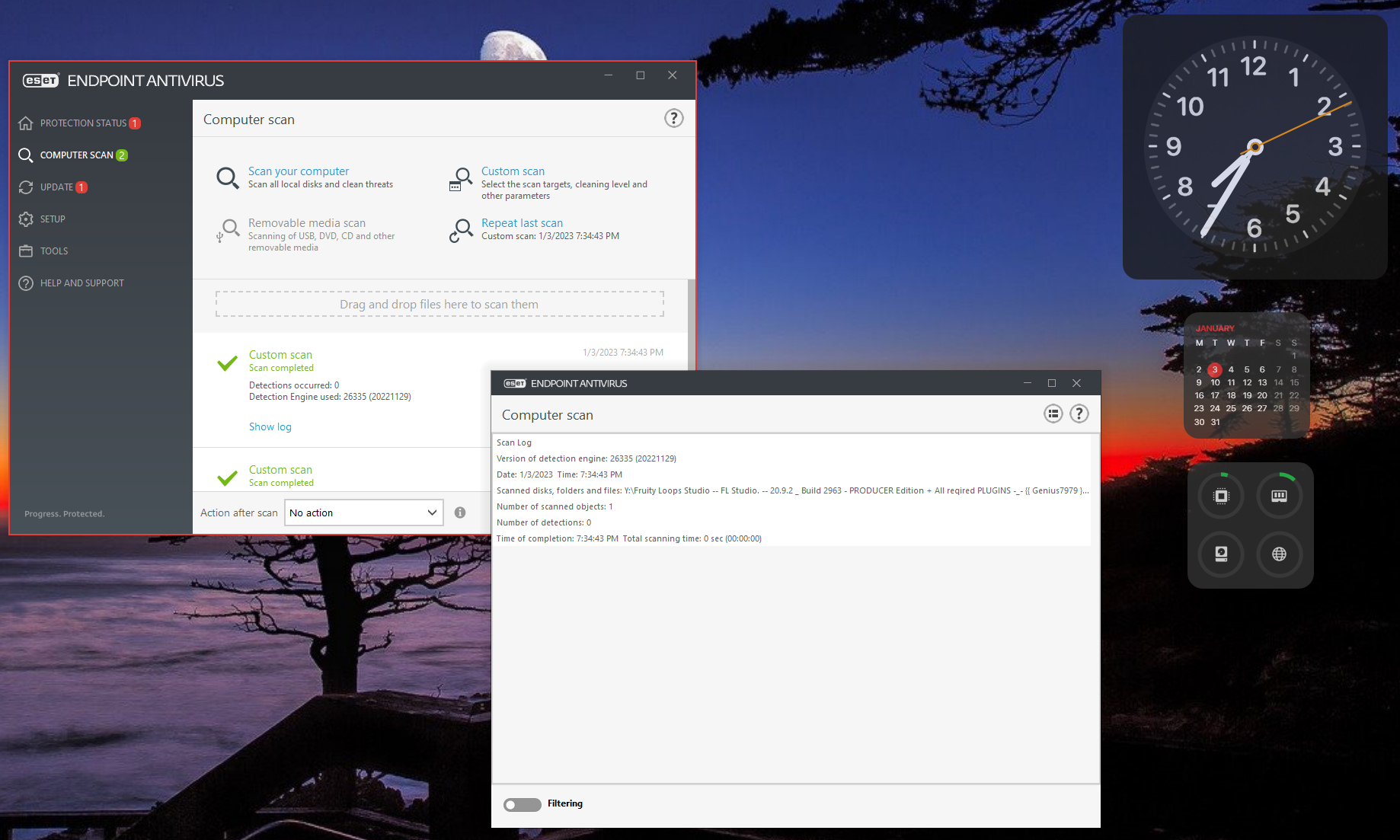
Task: Click 'Version of detection engine' log line
Action: (587, 458)
